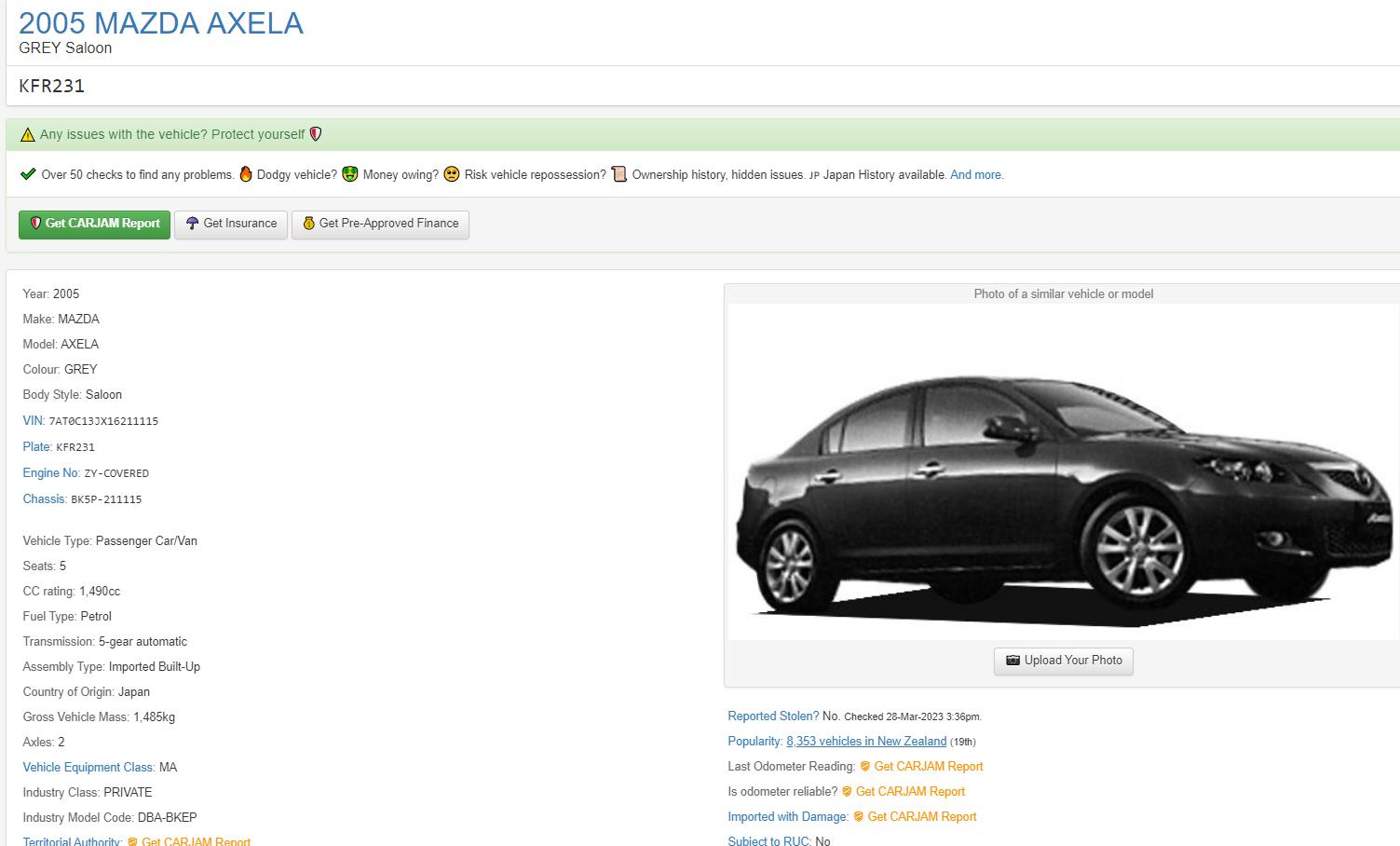This screenshot has width=1400, height=846.
Task: Click the 'Popularity:' label link
Action: (x=755, y=742)
